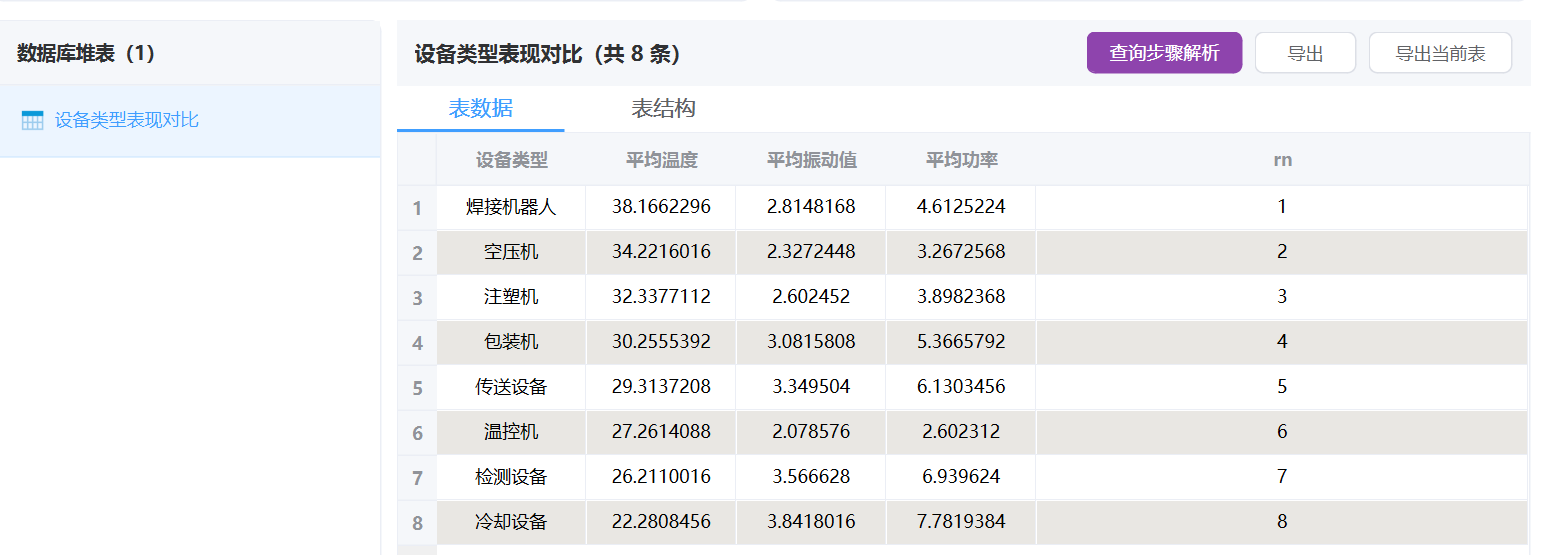The width and height of the screenshot is (1541, 555).
Task: Click the 设备类型 column header
Action: tap(511, 160)
